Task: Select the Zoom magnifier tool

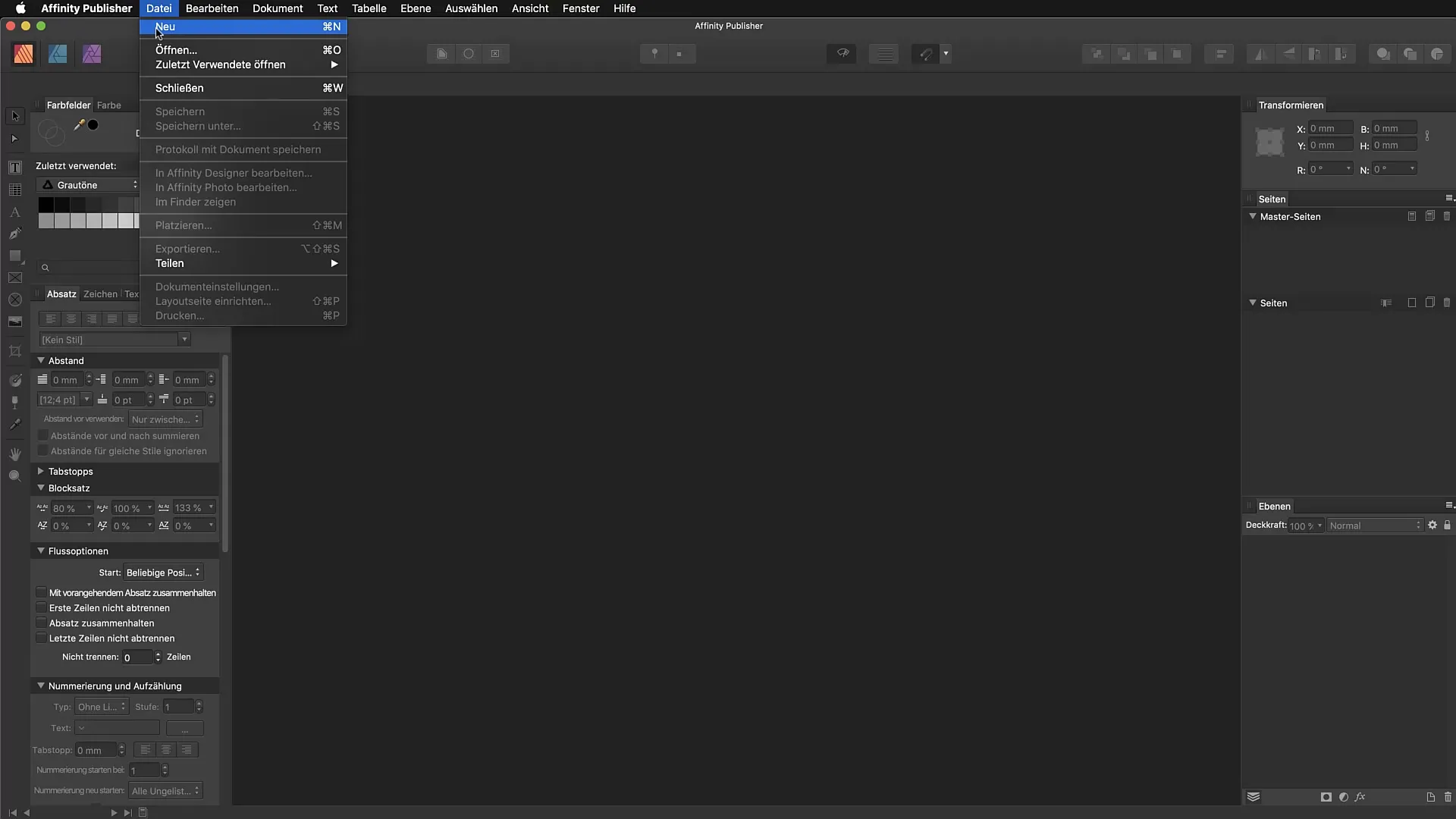Action: pos(15,475)
